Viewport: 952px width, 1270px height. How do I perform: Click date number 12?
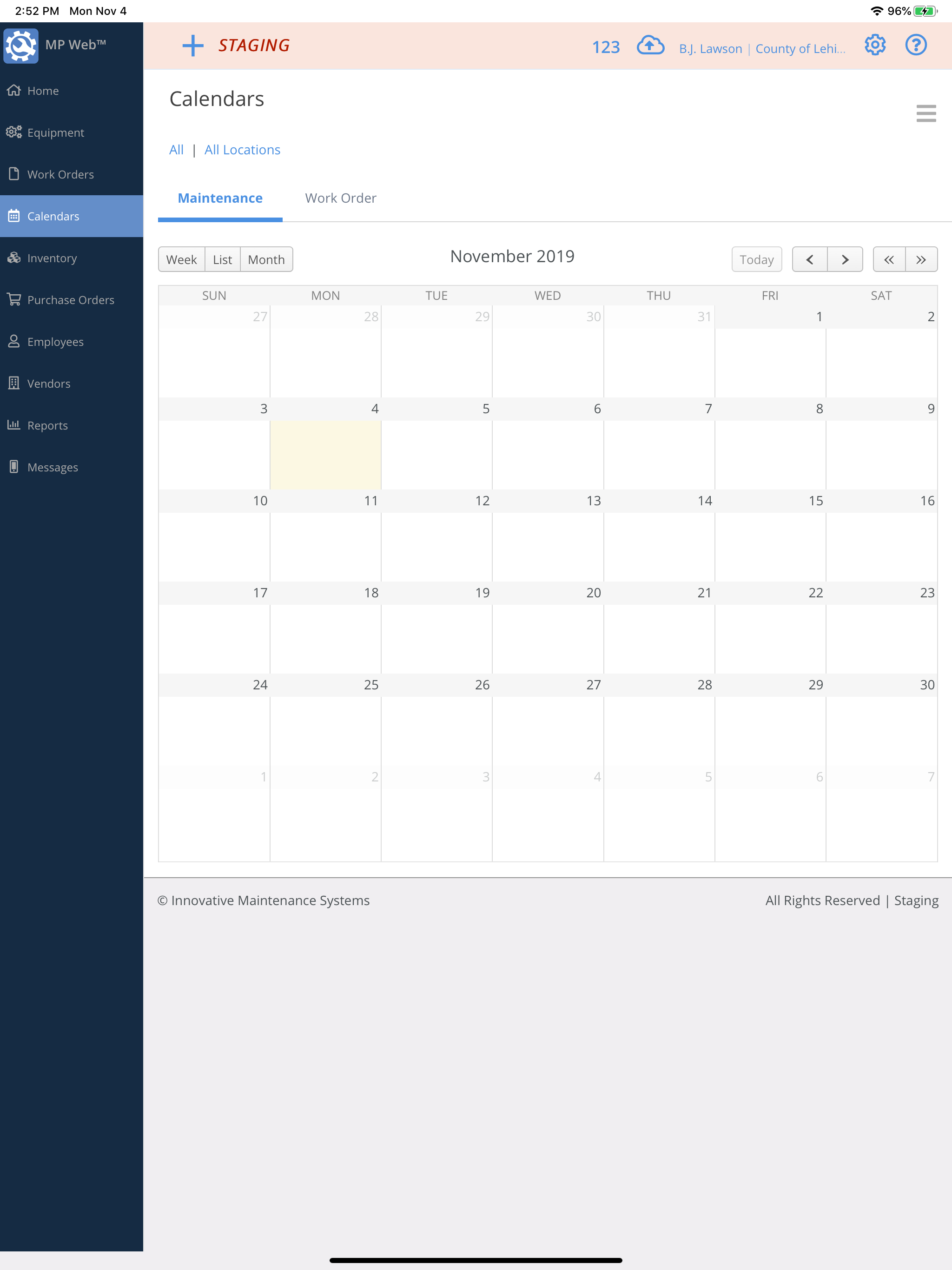coord(483,501)
